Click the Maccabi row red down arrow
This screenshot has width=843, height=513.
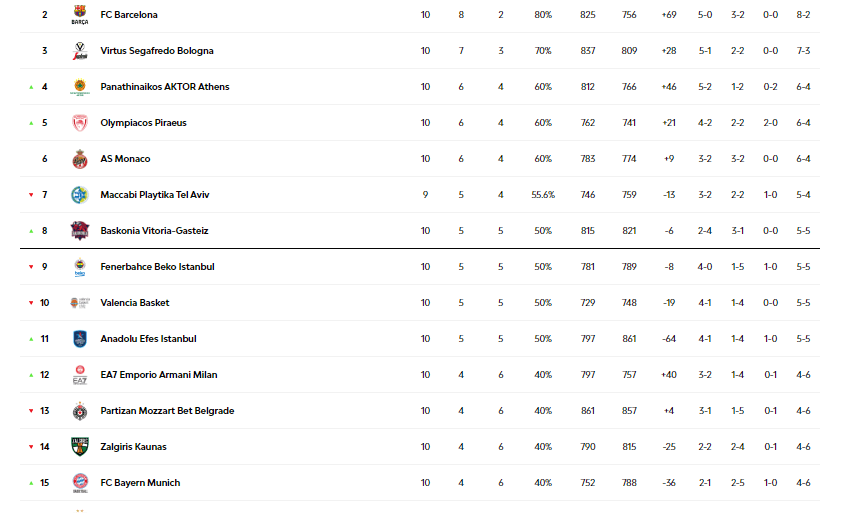[31, 195]
